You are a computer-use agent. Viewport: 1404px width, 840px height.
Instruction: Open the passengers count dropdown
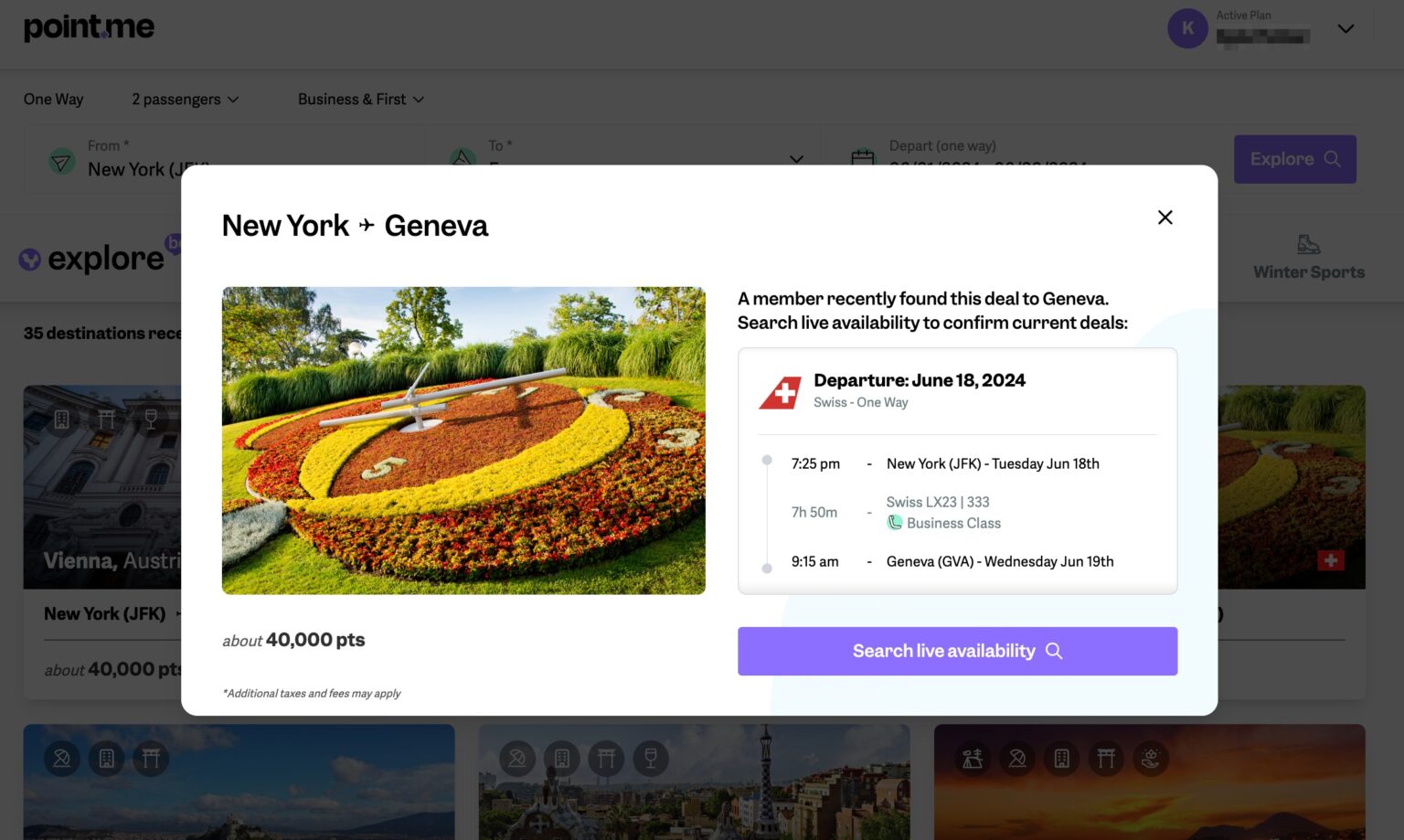[184, 99]
